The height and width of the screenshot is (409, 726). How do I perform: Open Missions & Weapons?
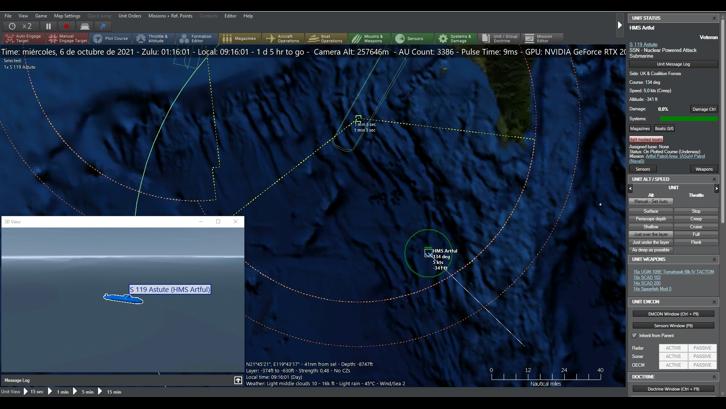coord(369,38)
